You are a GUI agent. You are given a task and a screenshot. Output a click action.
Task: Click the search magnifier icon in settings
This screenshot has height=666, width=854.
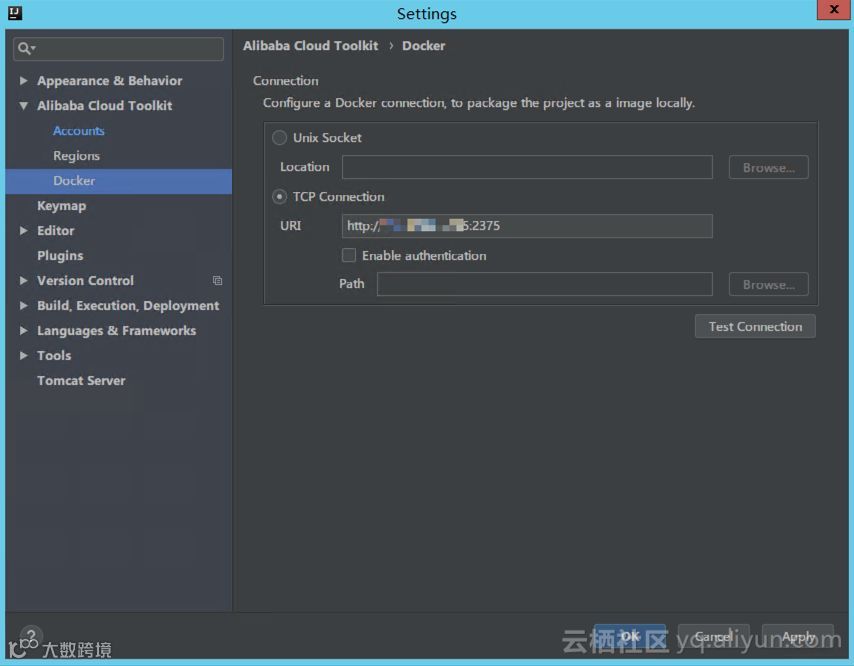25,48
